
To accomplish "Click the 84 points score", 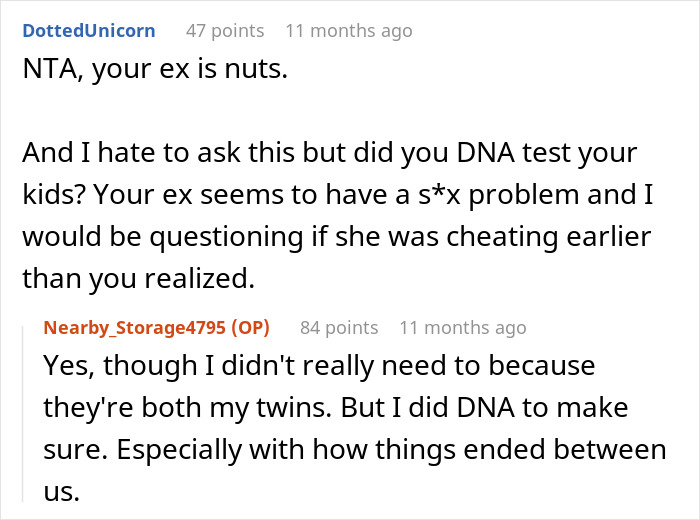I will pyautogui.click(x=339, y=327).
